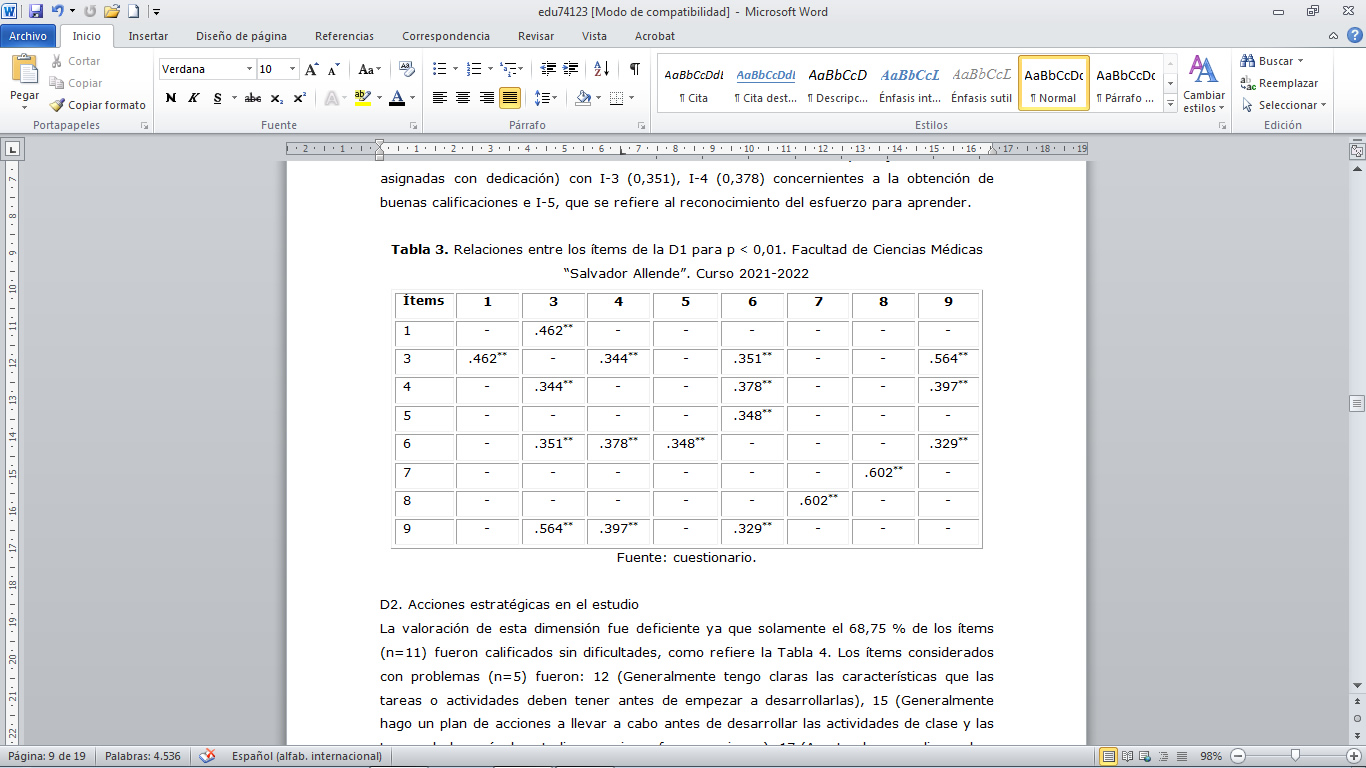Click the sort A-Z icon
Screen dimensions: 1366x768
tap(601, 69)
